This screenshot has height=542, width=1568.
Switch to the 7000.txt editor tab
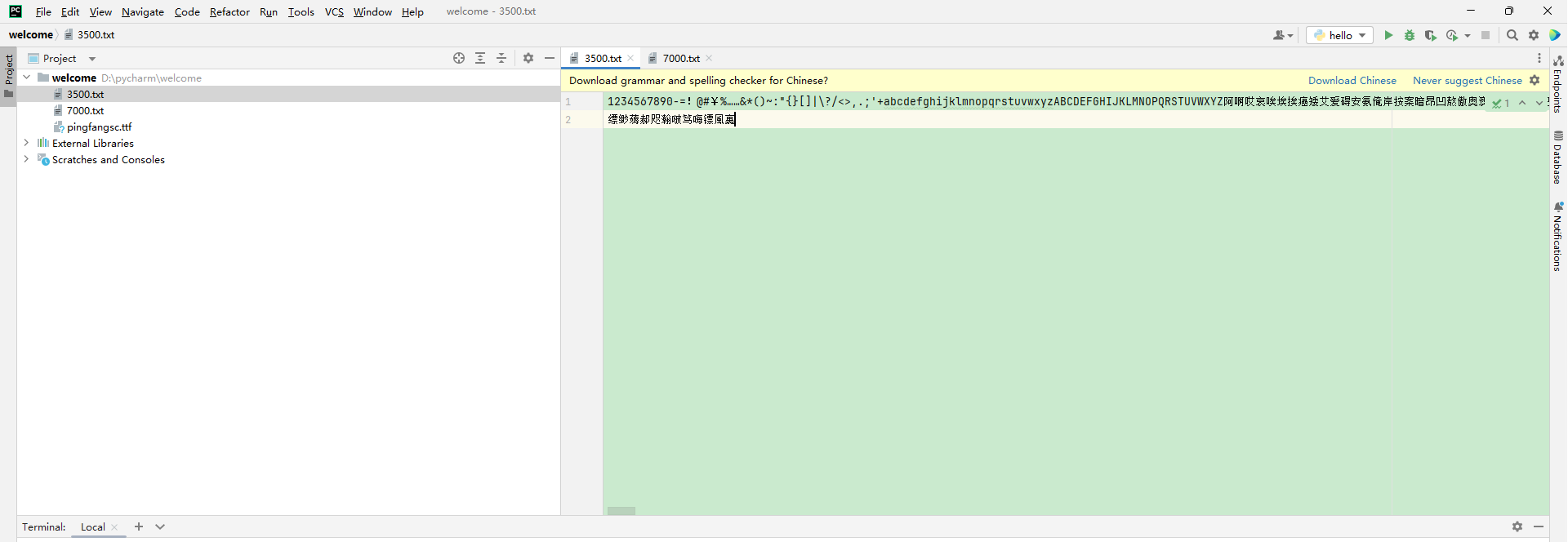tap(680, 58)
